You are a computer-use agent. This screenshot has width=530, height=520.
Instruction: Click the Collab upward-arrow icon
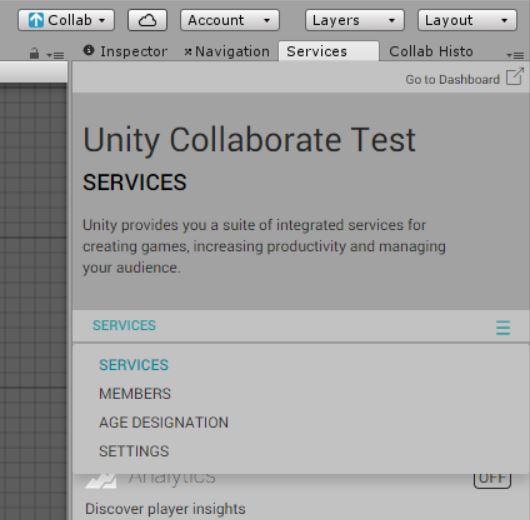point(36,20)
